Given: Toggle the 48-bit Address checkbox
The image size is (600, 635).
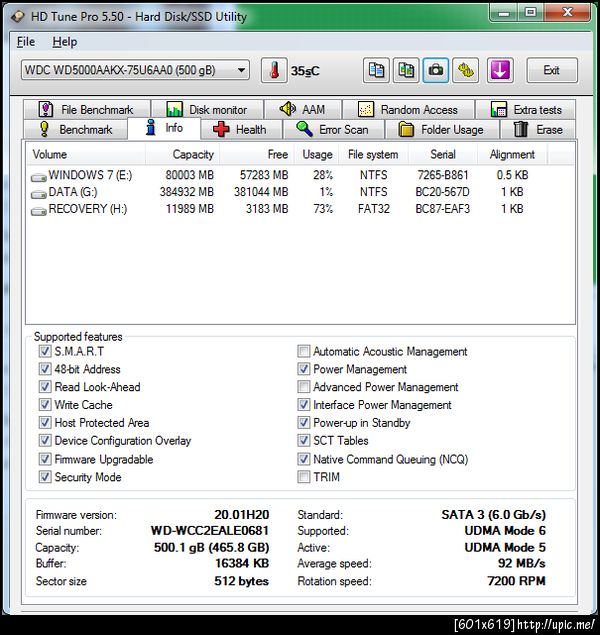Looking at the screenshot, I should click(x=45, y=369).
